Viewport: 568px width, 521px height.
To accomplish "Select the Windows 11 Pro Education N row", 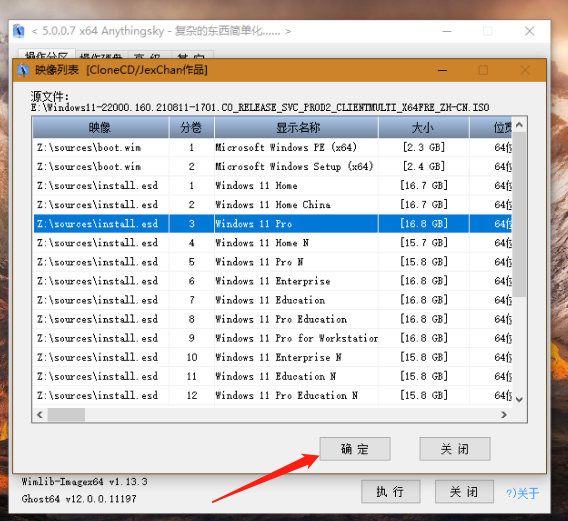I will coord(272,395).
